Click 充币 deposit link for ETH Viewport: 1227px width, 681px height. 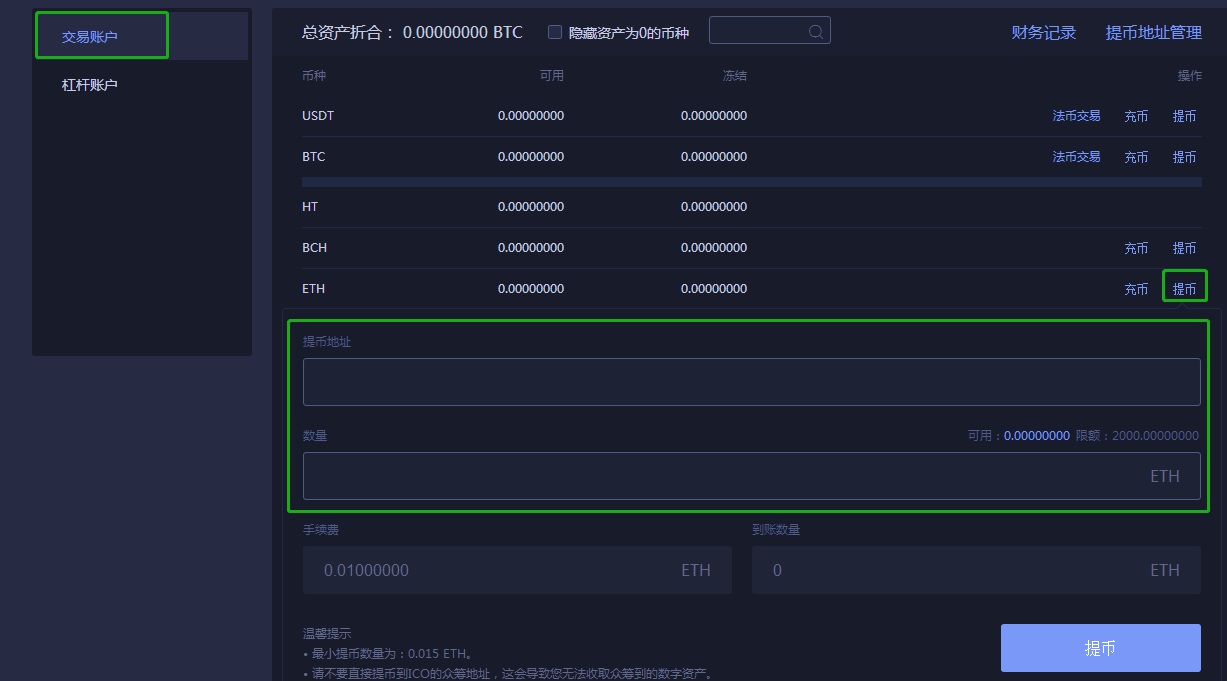click(x=1136, y=288)
